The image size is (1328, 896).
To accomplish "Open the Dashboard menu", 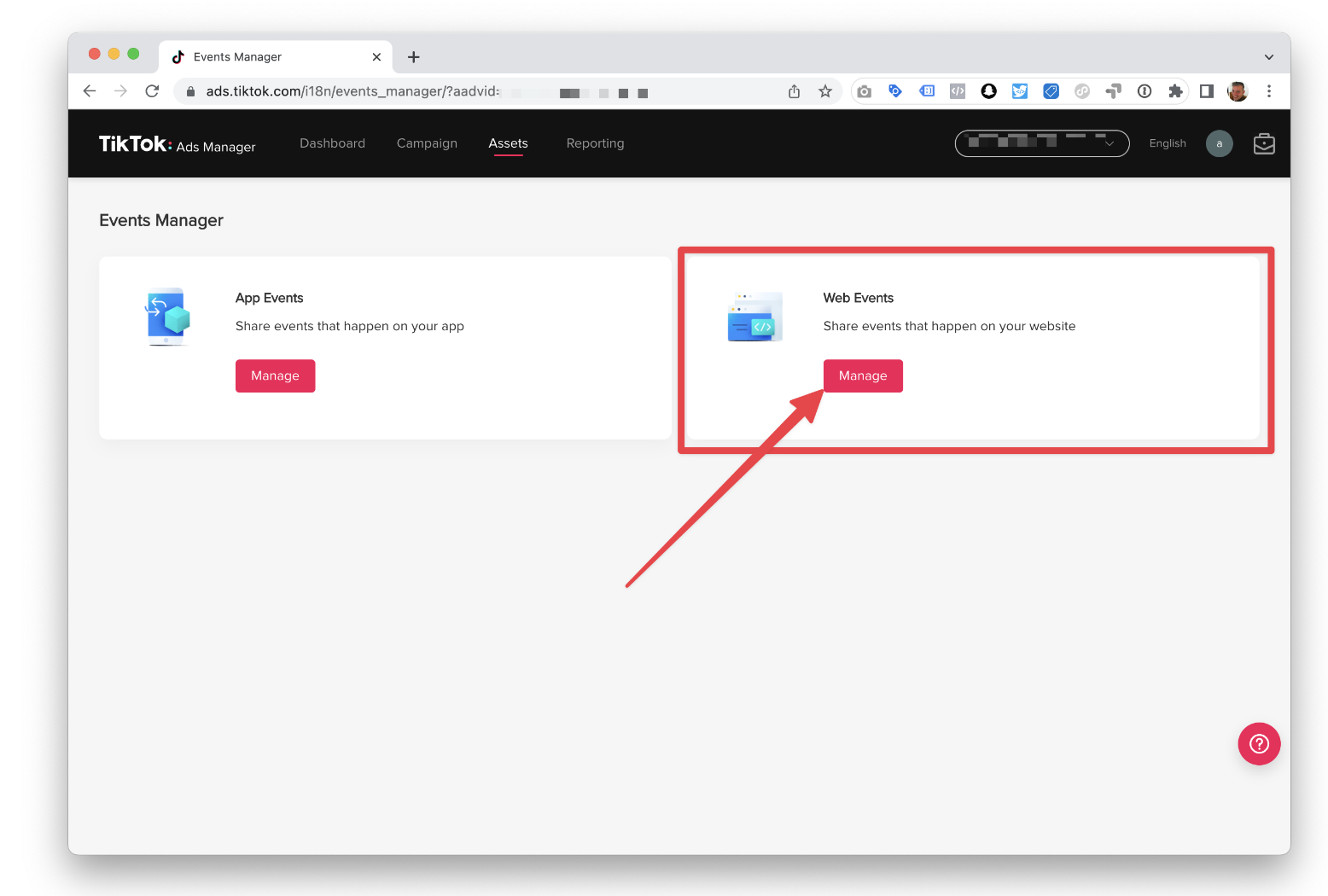I will 332,143.
